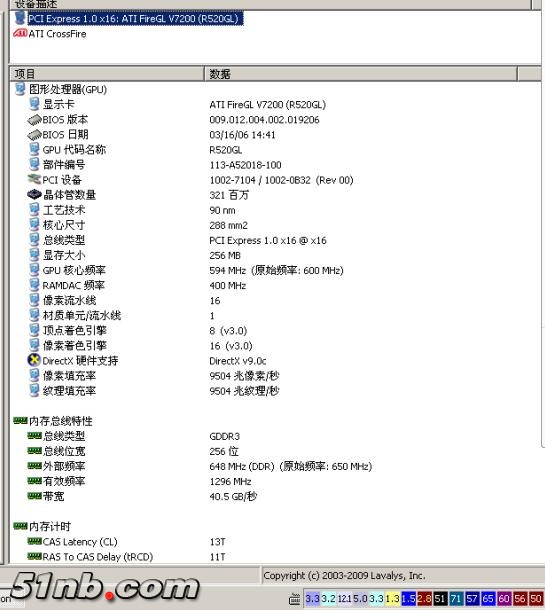Click the 像素填充率 row icon
Image resolution: width=545 pixels, height=610 pixels.
[34, 375]
